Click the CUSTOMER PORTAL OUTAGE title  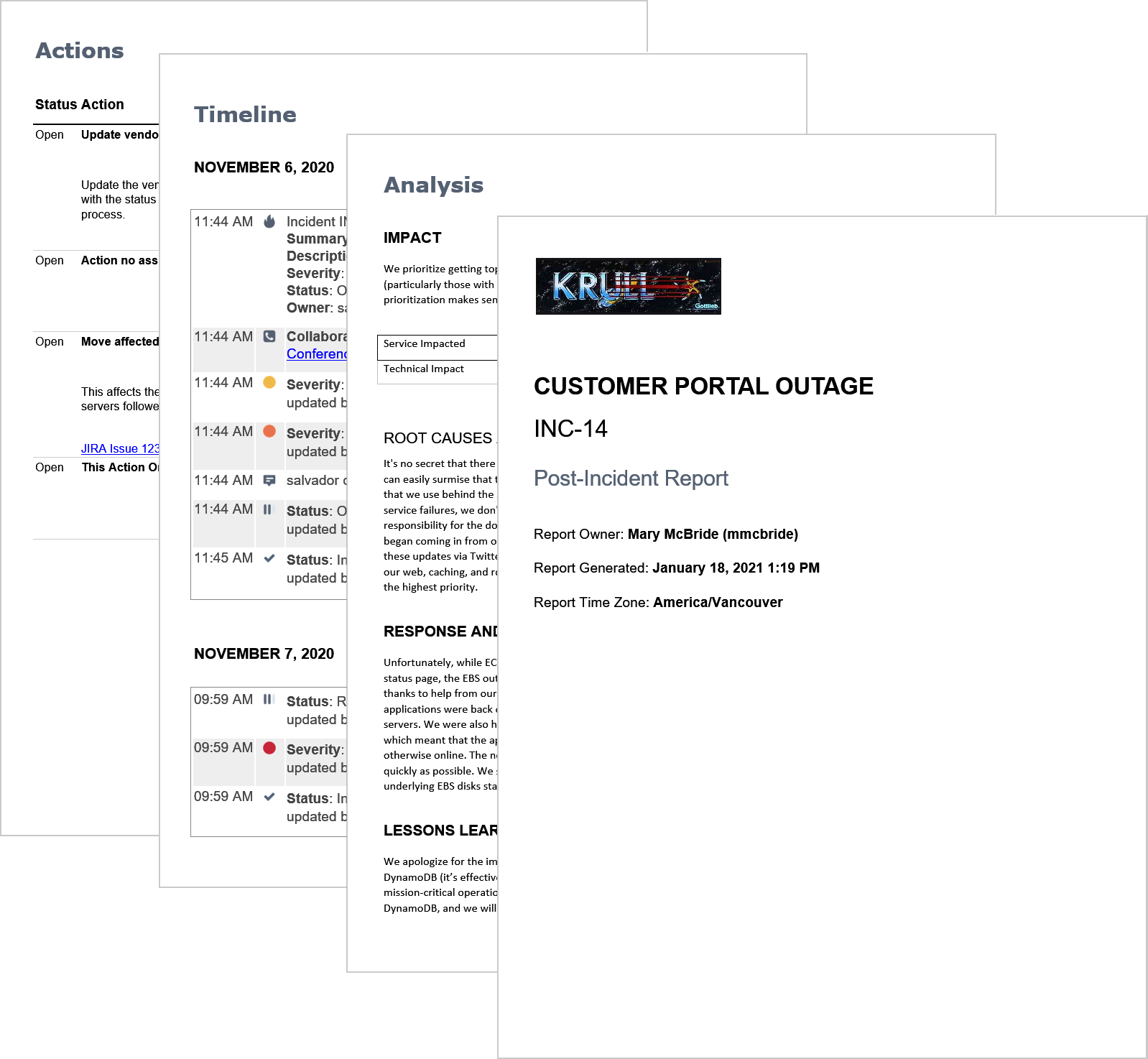(703, 386)
